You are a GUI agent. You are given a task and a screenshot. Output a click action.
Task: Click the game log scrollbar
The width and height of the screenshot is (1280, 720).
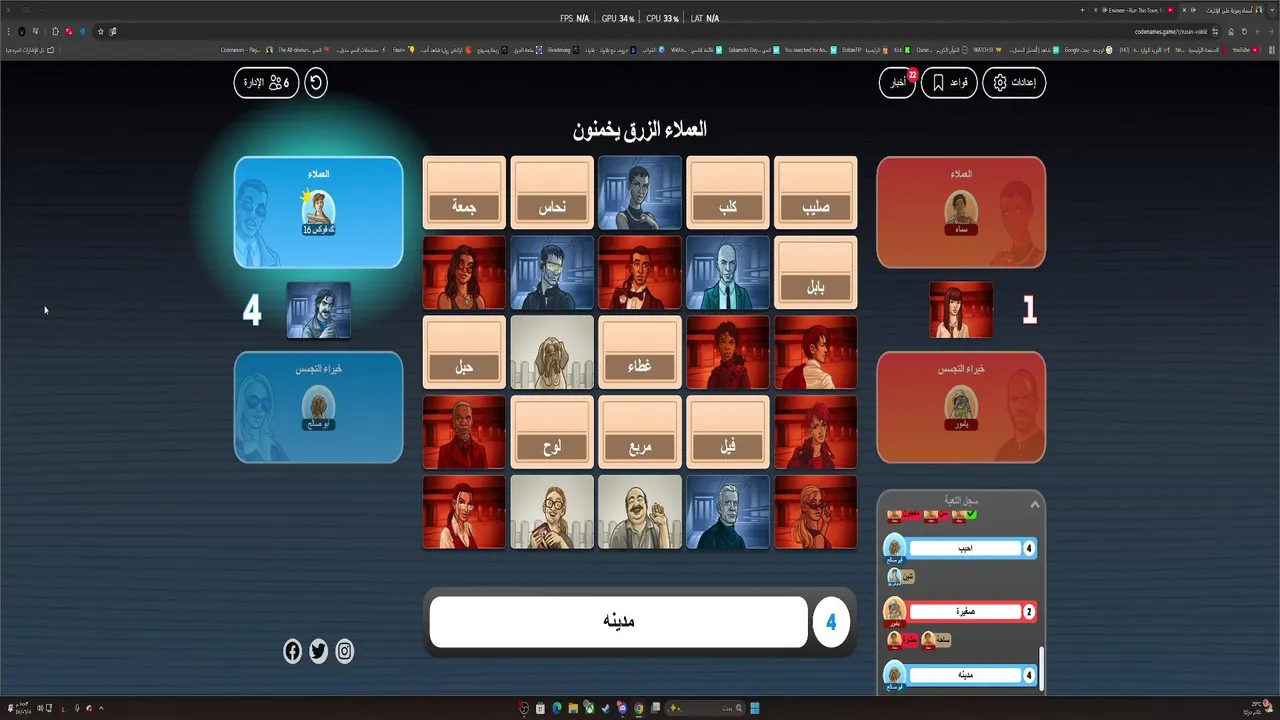1041,668
